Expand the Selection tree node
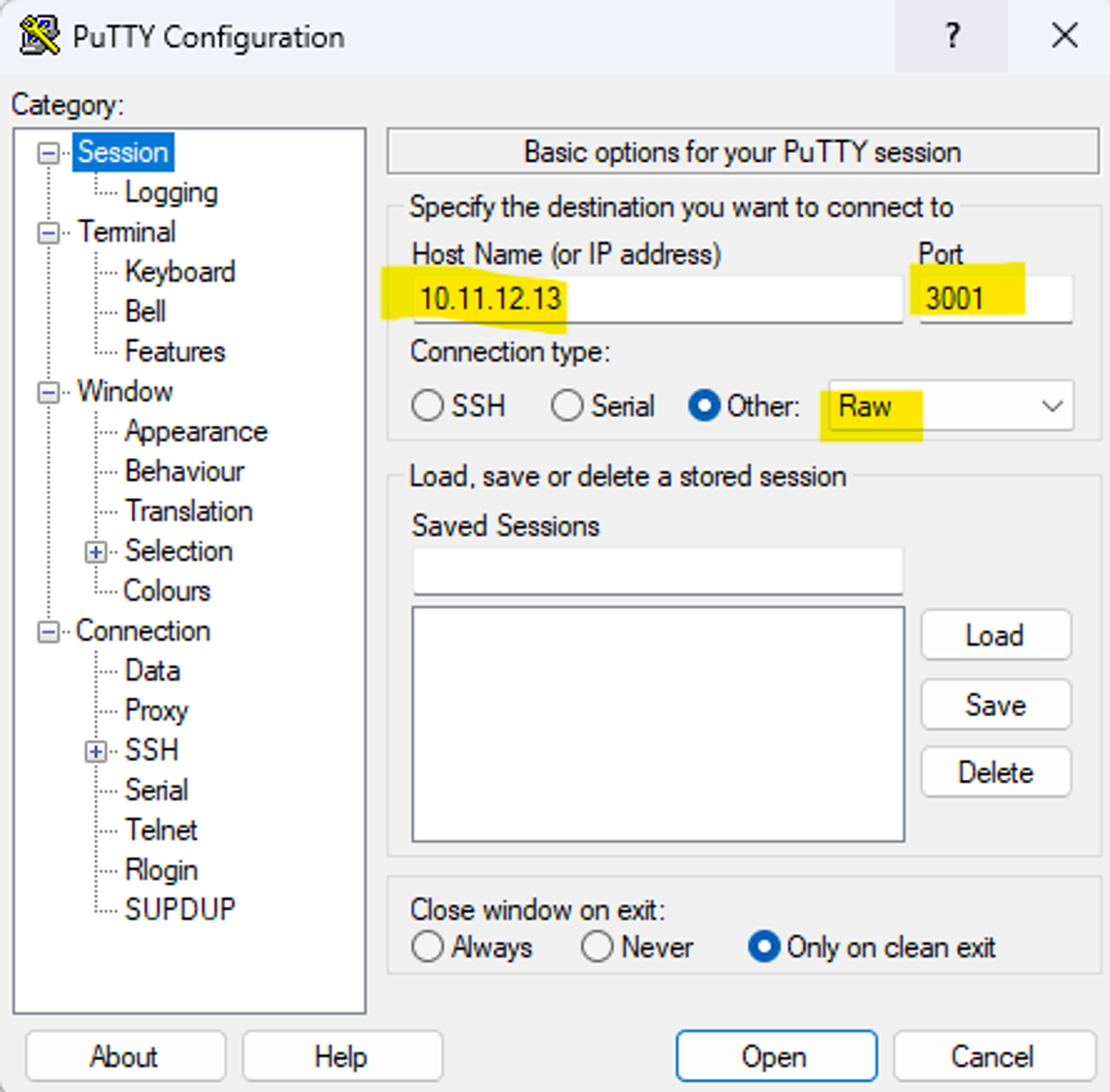 pyautogui.click(x=95, y=552)
